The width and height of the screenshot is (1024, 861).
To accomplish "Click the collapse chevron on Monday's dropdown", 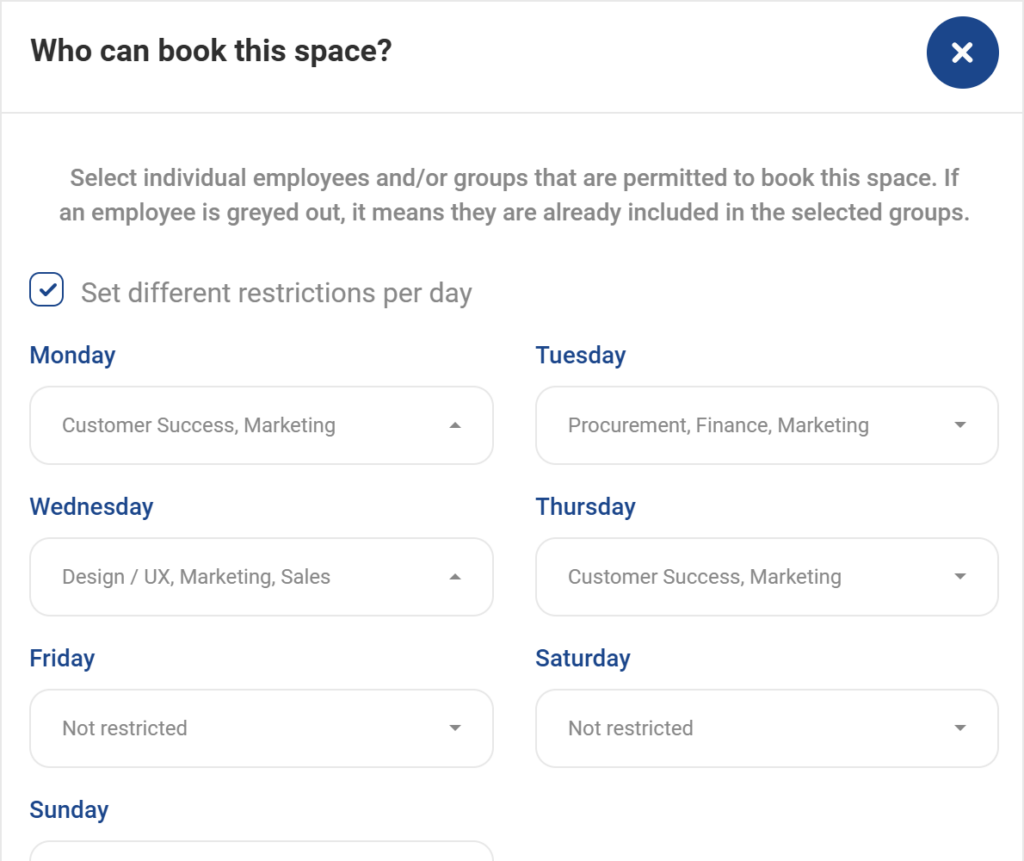I will (456, 425).
